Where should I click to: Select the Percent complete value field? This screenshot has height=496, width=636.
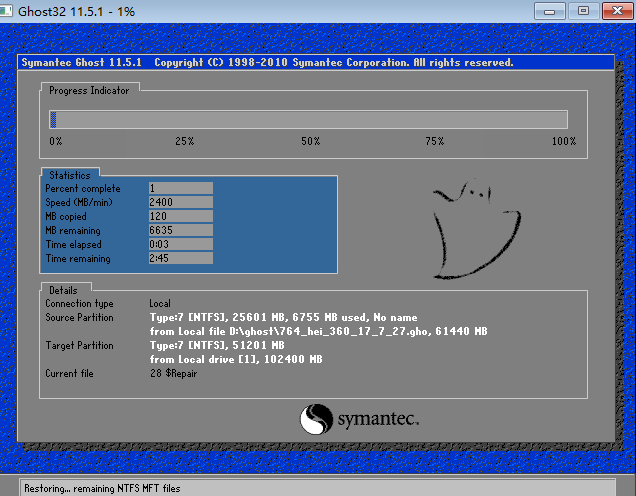point(180,188)
